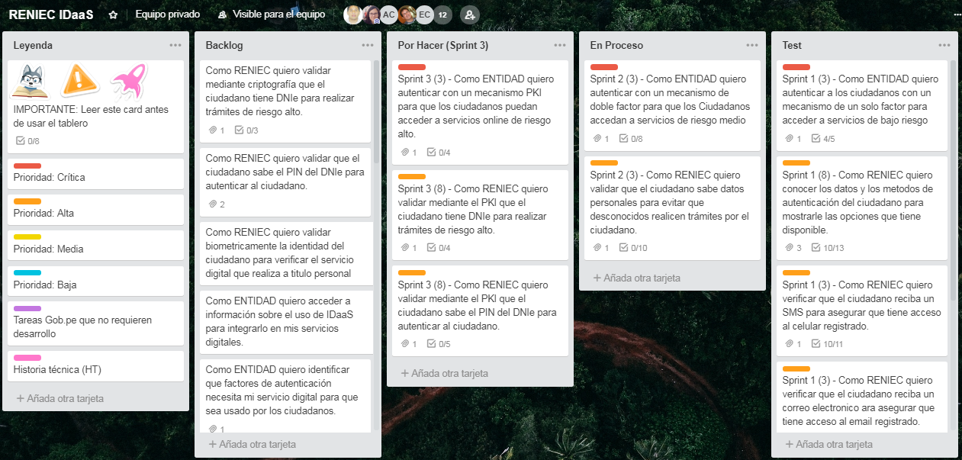Open the invite member icon button
The image size is (962, 460).
click(x=469, y=15)
